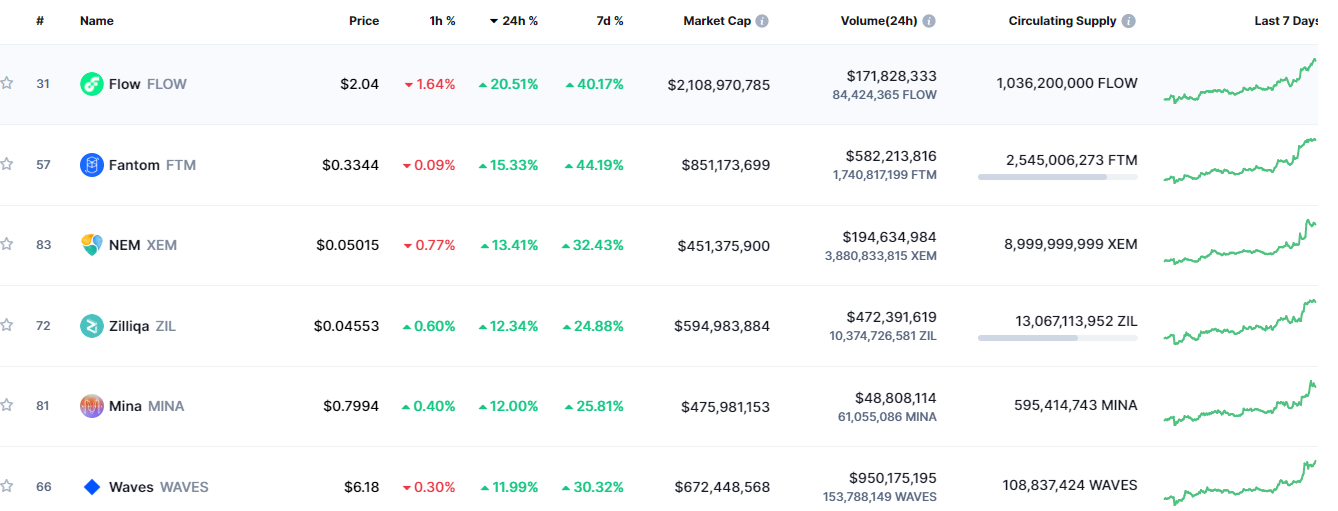The image size is (1338, 511).
Task: Click Mina volume $48,808,114
Action: click(895, 397)
